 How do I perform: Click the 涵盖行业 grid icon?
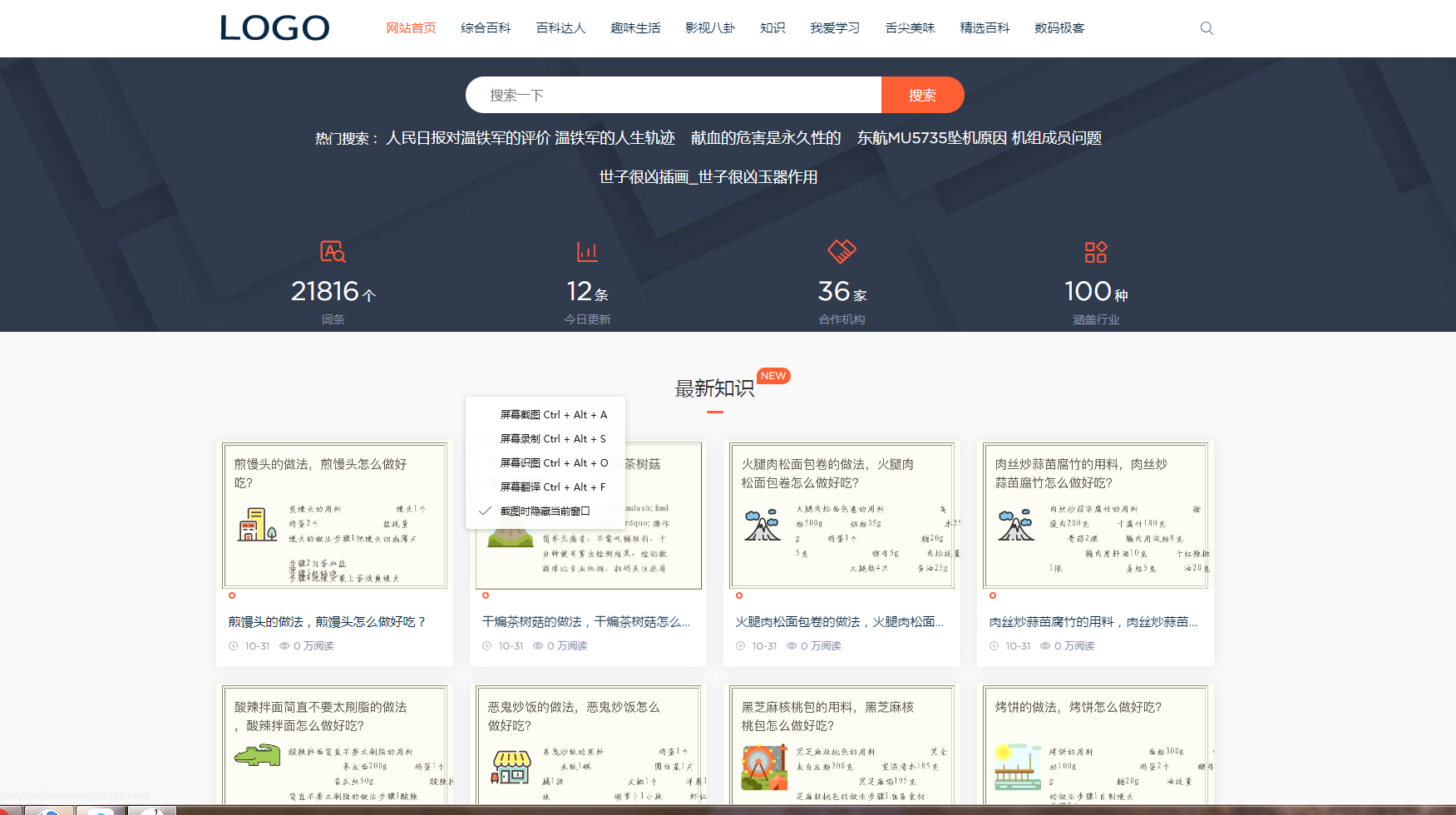tap(1096, 251)
